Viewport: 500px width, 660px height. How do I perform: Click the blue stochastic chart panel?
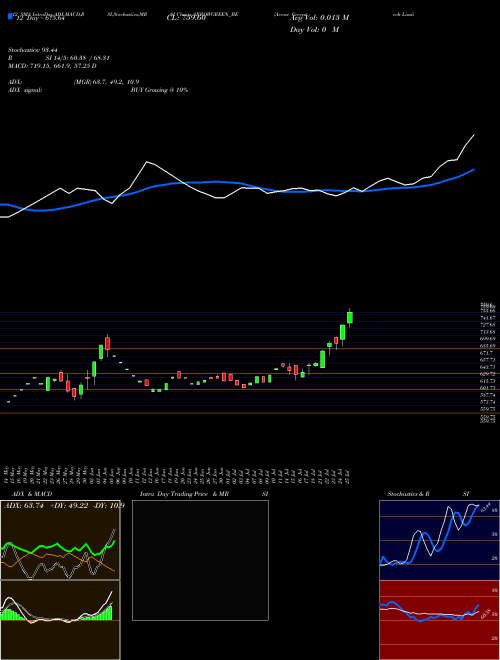click(439, 540)
